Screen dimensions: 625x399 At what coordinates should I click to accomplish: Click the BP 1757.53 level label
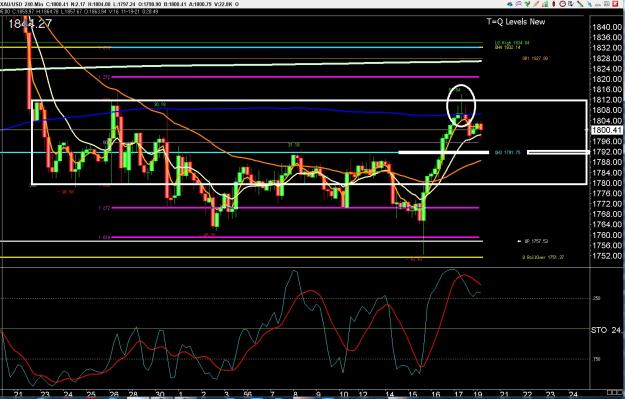pyautogui.click(x=536, y=241)
